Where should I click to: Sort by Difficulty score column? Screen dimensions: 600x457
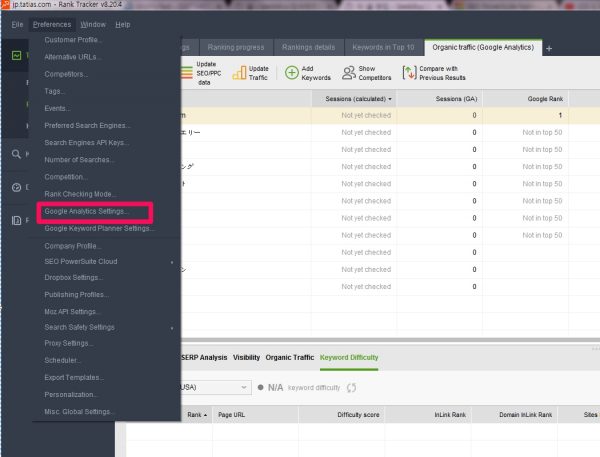point(341,415)
